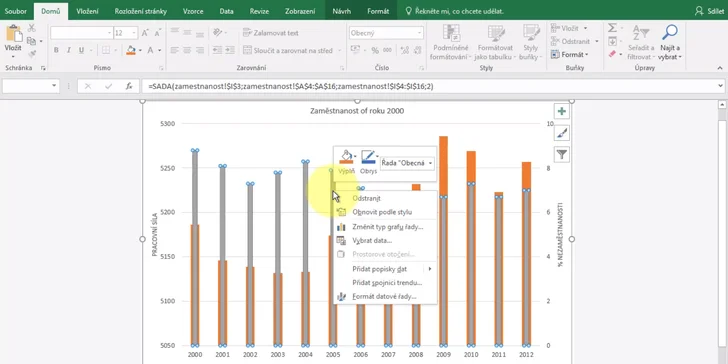Open the Formát chart tab
Image resolution: width=728 pixels, height=364 pixels.
[378, 11]
